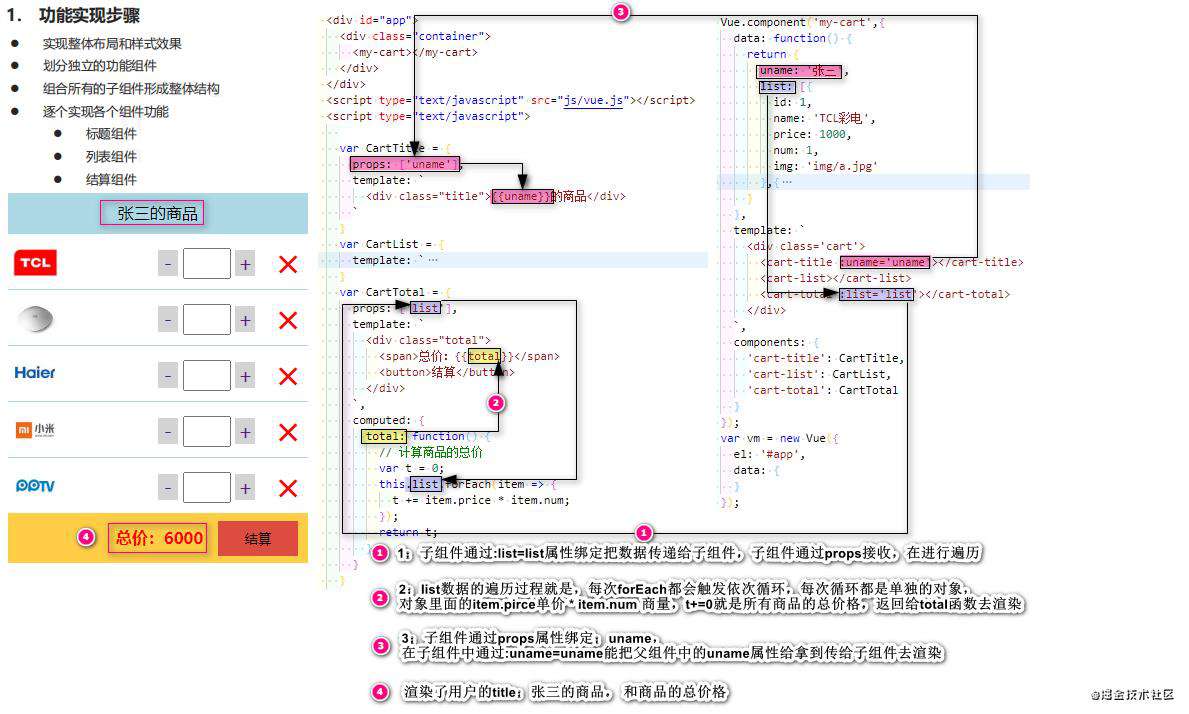
Task: Click the 小米 brand logo
Action: click(x=35, y=430)
